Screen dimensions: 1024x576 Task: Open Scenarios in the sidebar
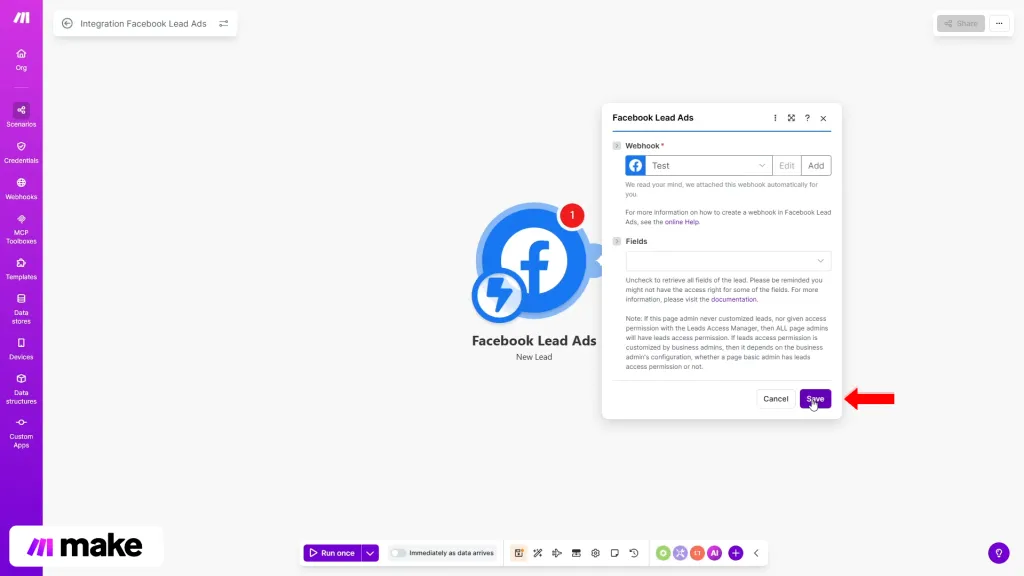(21, 116)
